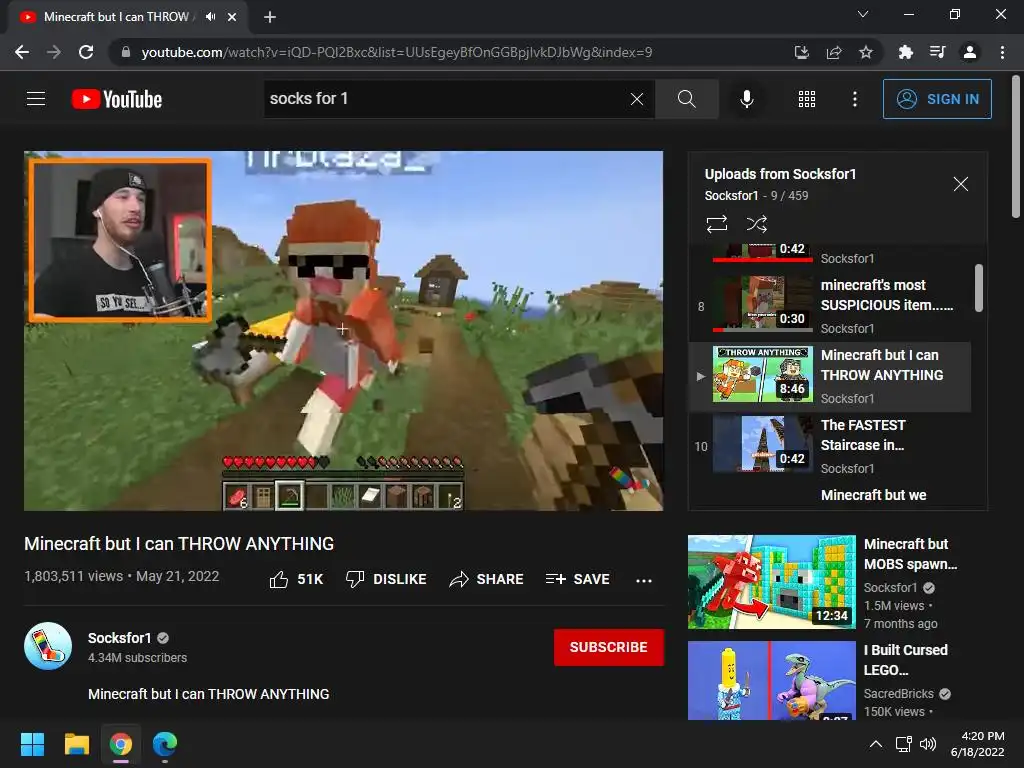Click the DISLIKE button

386,579
